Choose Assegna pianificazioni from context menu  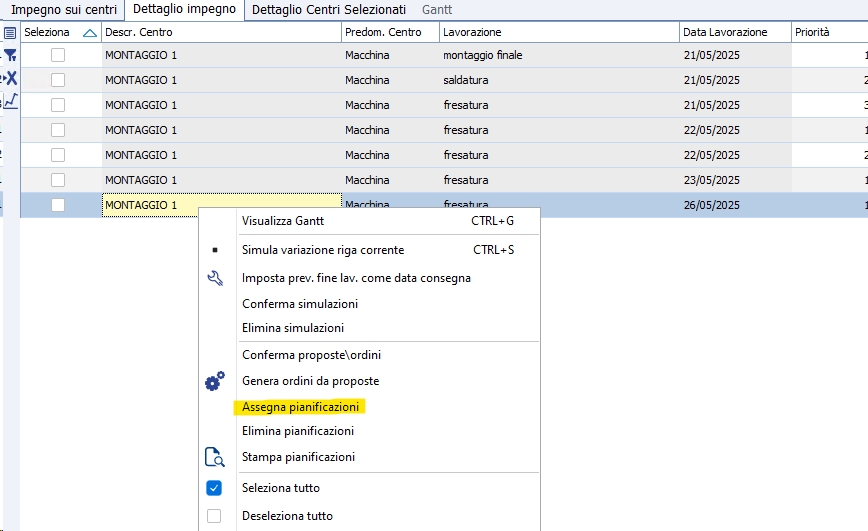pyautogui.click(x=300, y=407)
